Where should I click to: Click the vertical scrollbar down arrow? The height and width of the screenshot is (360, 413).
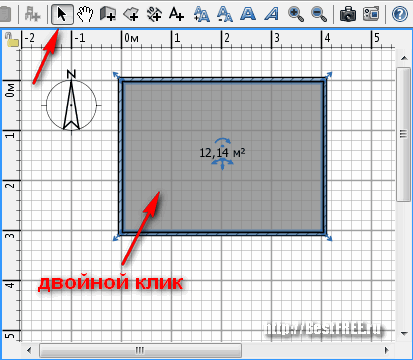pyautogui.click(x=404, y=333)
